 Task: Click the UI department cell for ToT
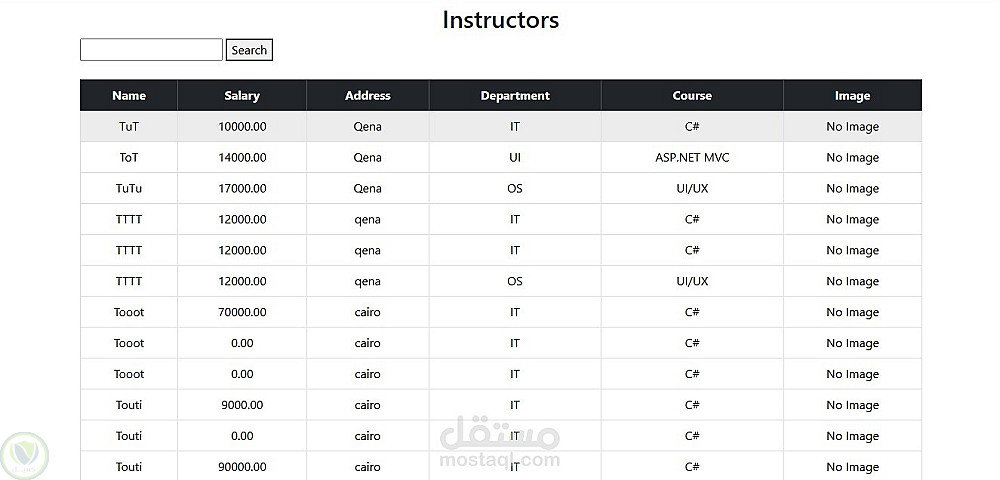point(515,158)
